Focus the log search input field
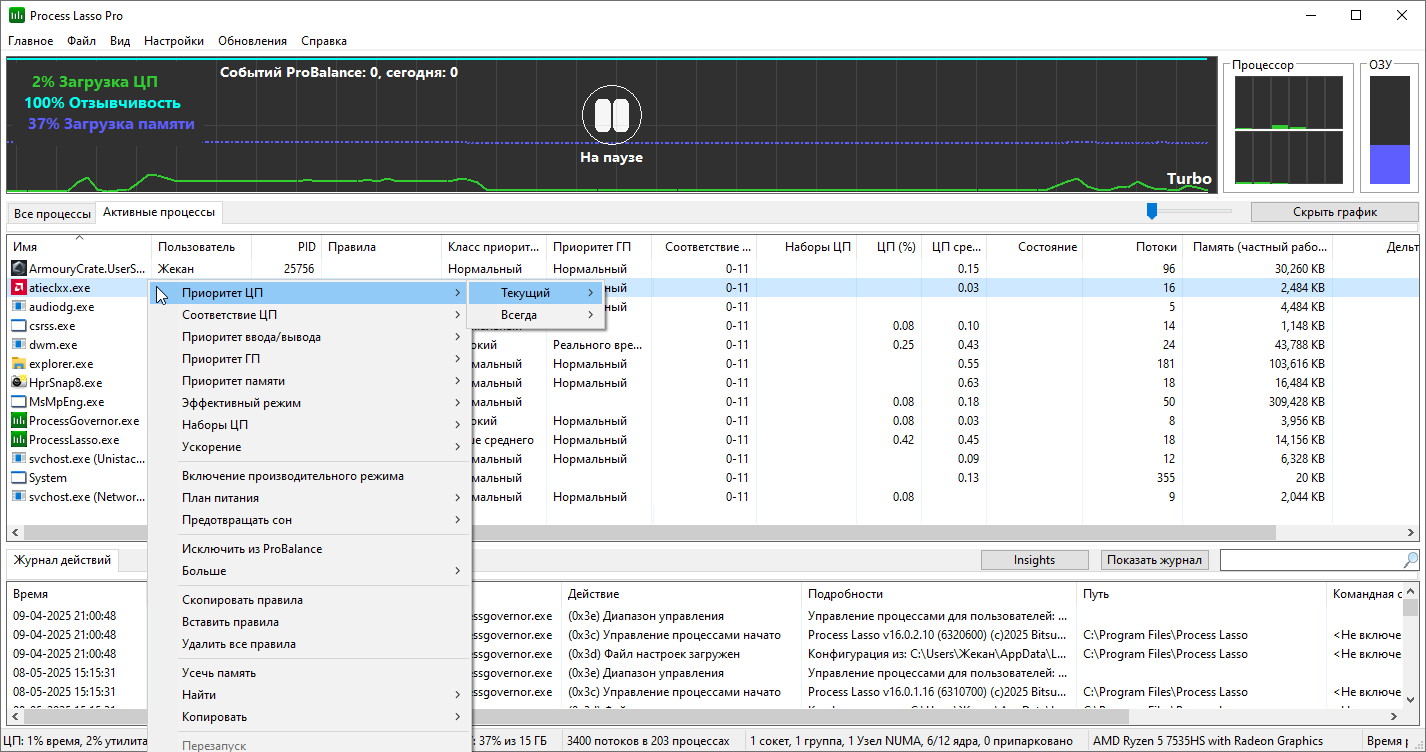 [1311, 560]
